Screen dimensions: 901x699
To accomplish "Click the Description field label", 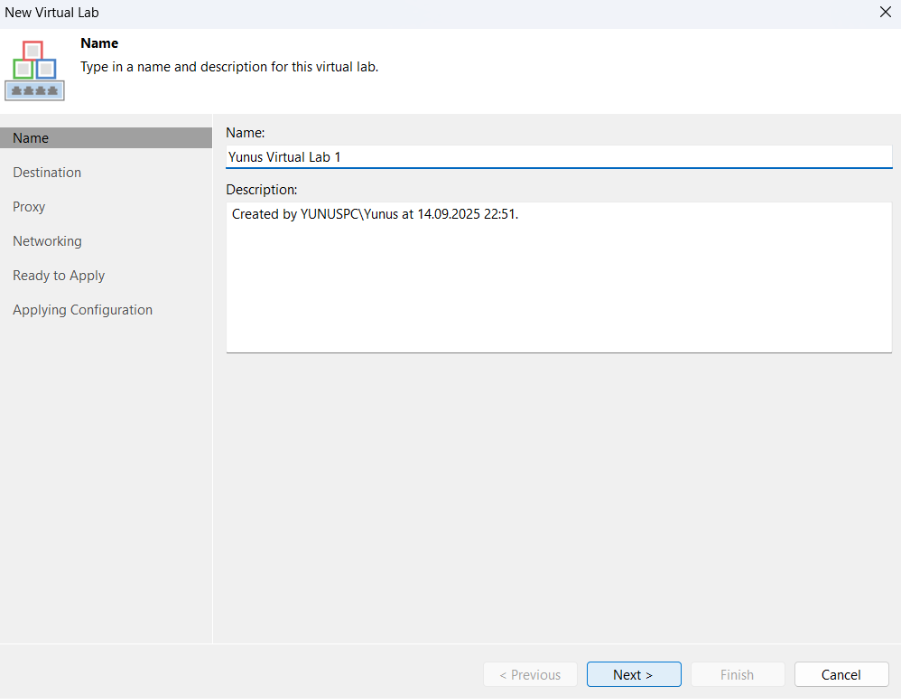I will (262, 189).
